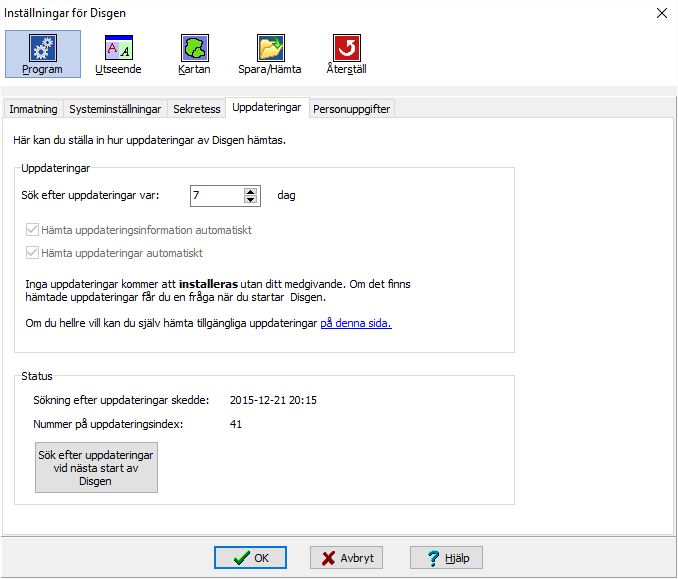Switch to the Systeminställningar tab

point(115,109)
